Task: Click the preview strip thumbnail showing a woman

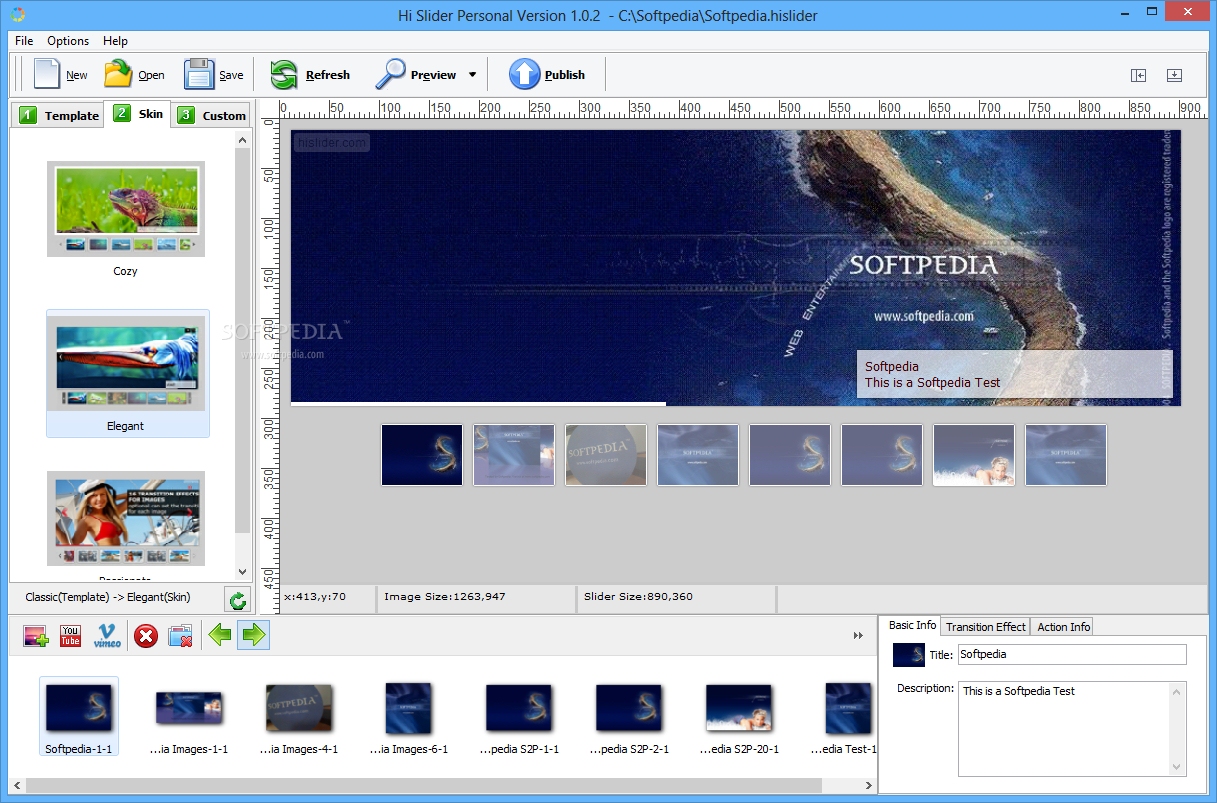Action: pos(974,455)
